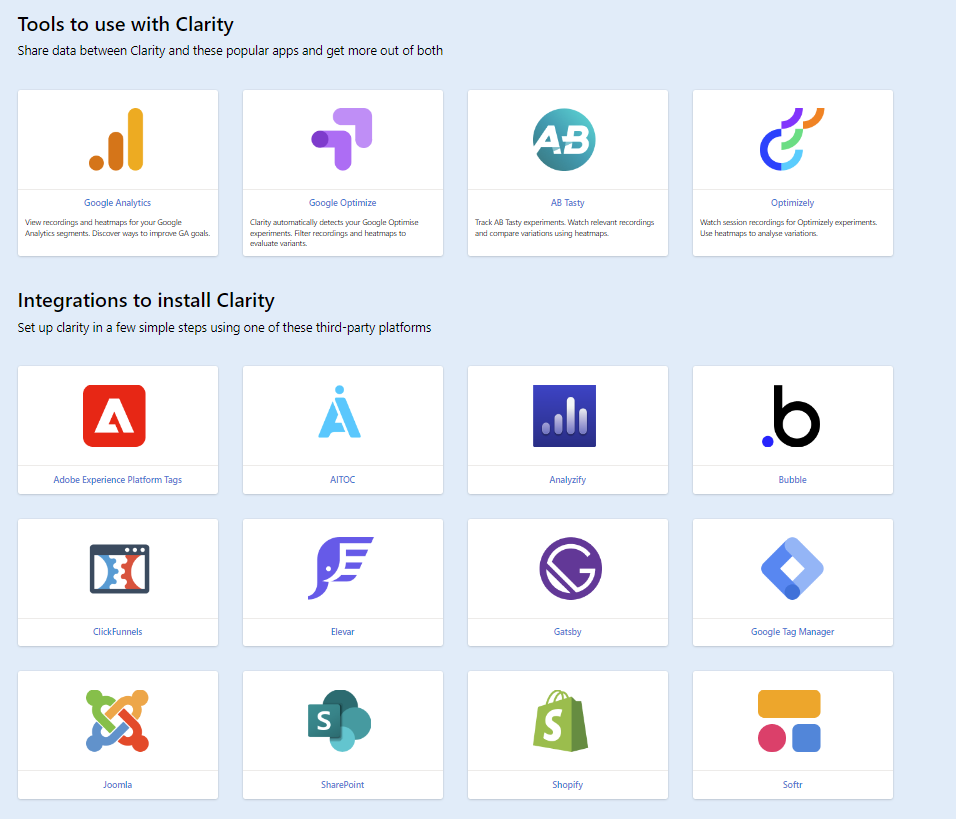Image resolution: width=956 pixels, height=819 pixels.
Task: Click 'Share data between Clarity' subtitle text
Action: tap(230, 51)
